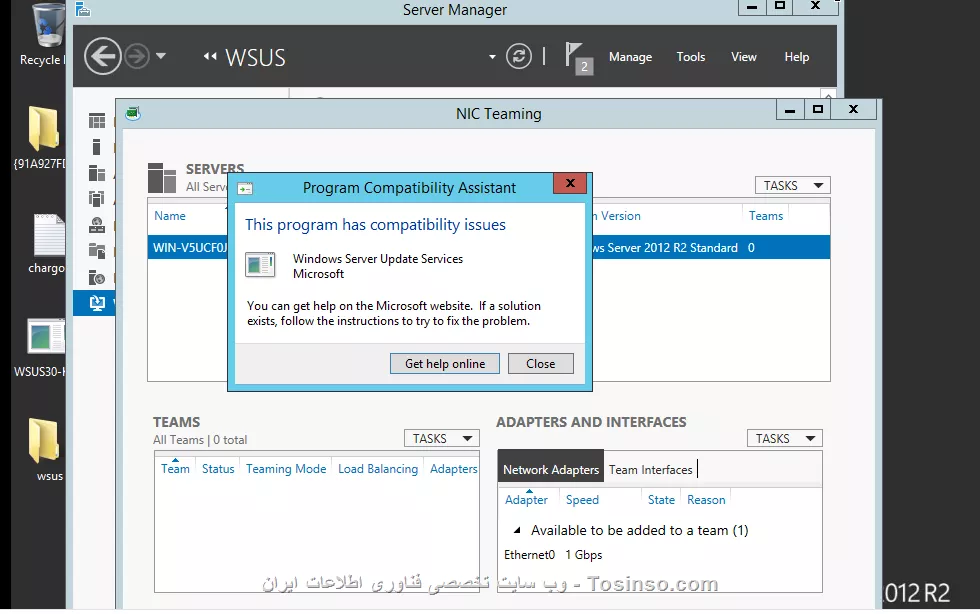Select Local Server icon in sidebar
The width and height of the screenshot is (980, 614).
click(96, 147)
